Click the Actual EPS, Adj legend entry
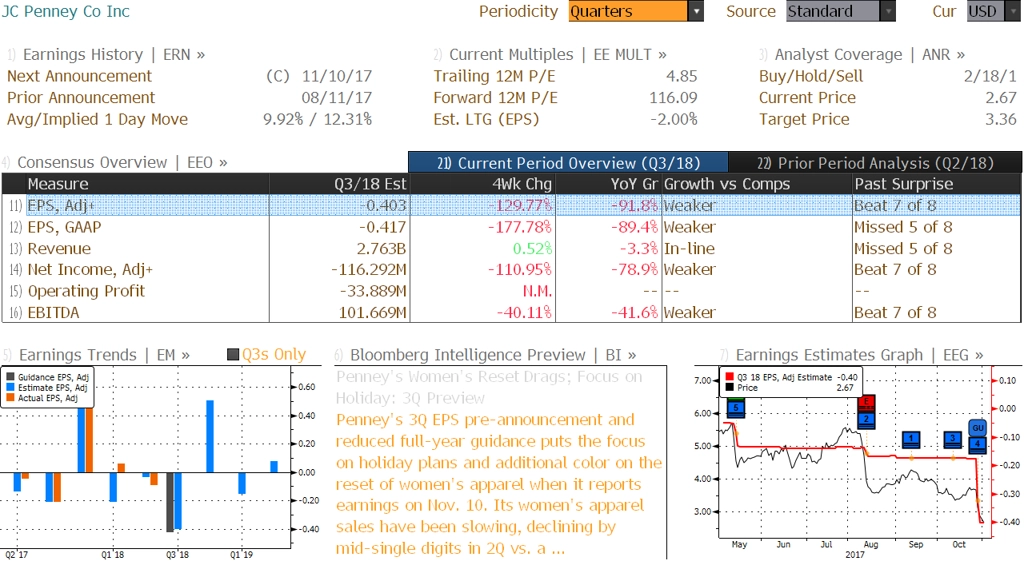Screen dimensions: 1024x561 pyautogui.click(x=42, y=398)
